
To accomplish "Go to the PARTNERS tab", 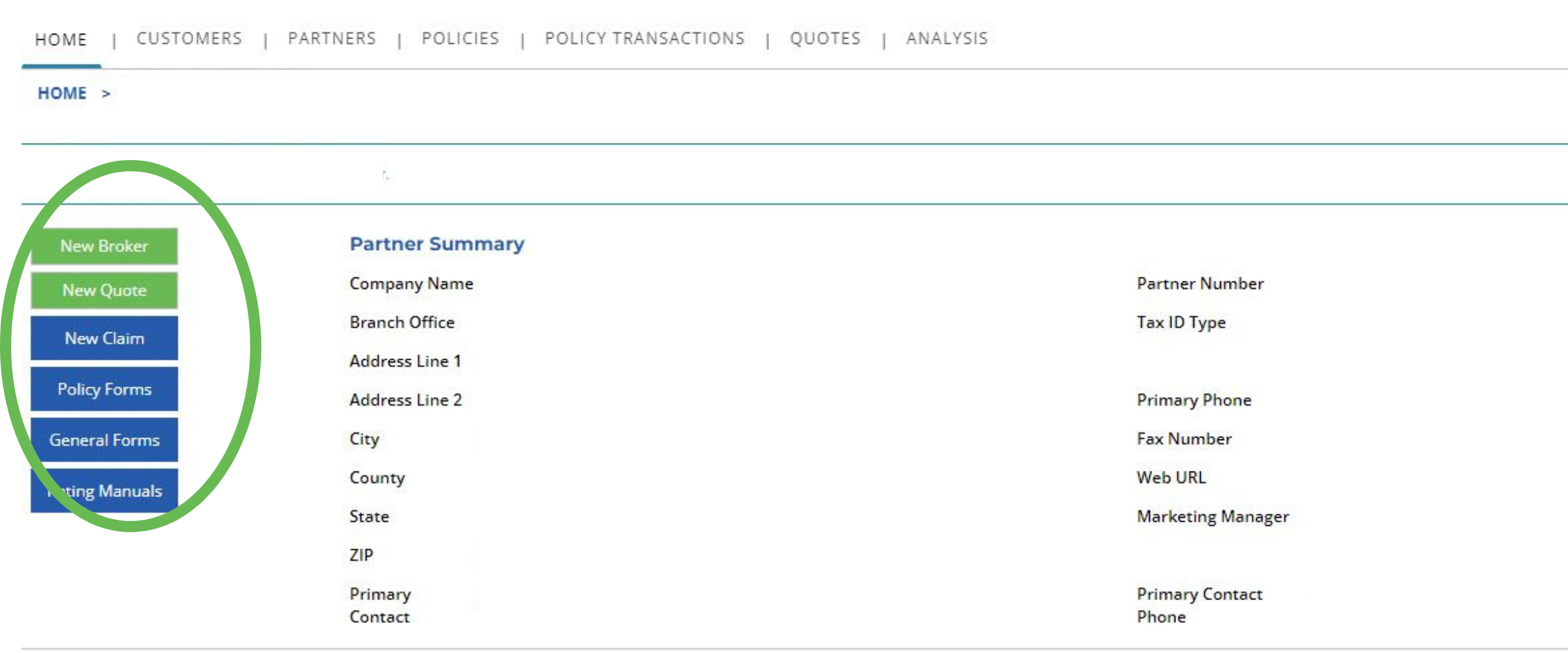I will pyautogui.click(x=332, y=39).
